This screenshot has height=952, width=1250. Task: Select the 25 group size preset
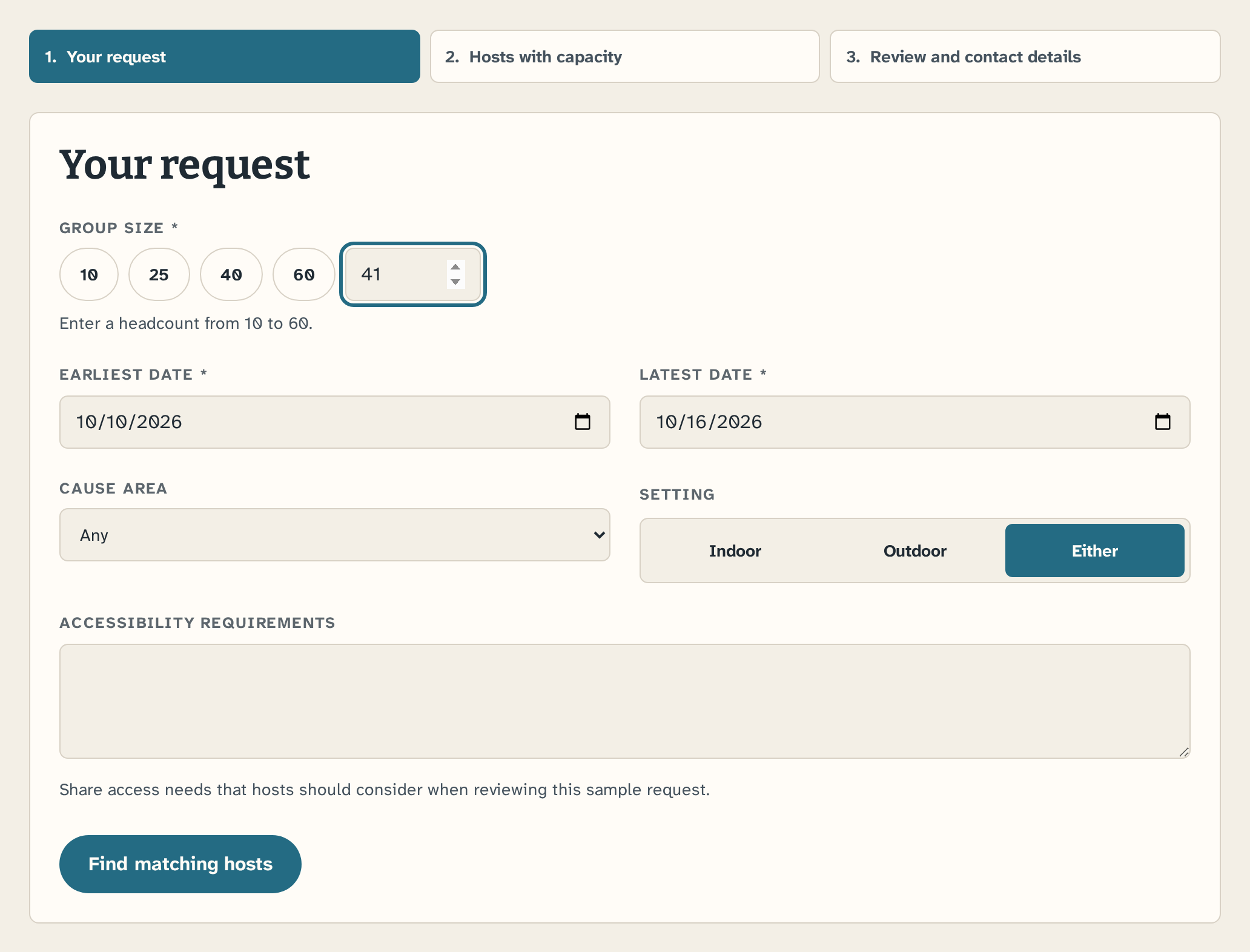[x=159, y=274]
